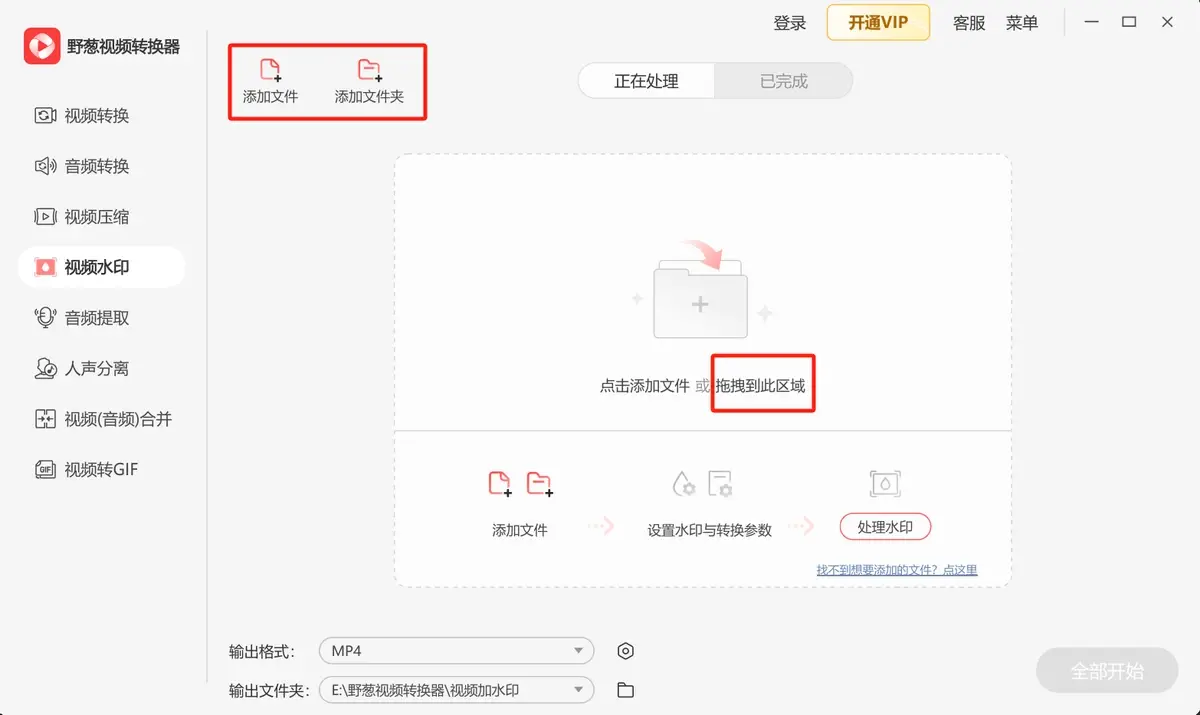
Task: Choose 视频(音频)合并 in the sidebar
Action: pyautogui.click(x=101, y=419)
